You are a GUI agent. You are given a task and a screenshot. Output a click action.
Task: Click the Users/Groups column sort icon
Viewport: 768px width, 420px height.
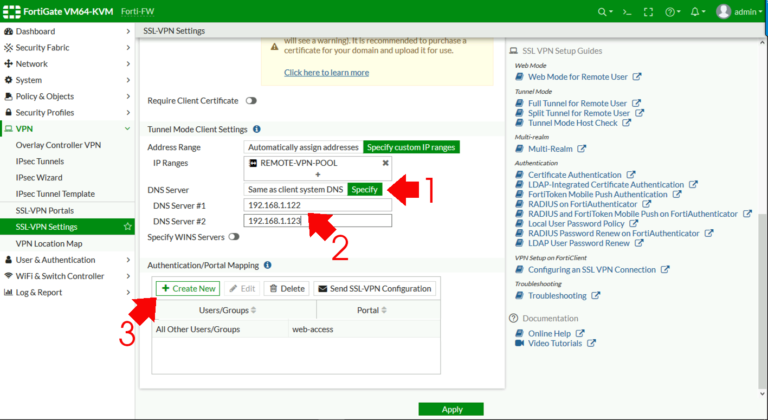coord(254,310)
